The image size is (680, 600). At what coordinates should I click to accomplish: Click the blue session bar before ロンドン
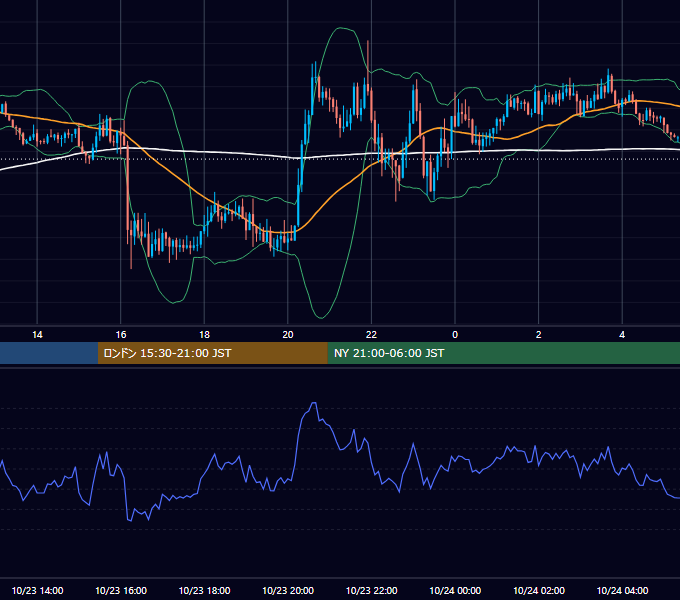49,353
